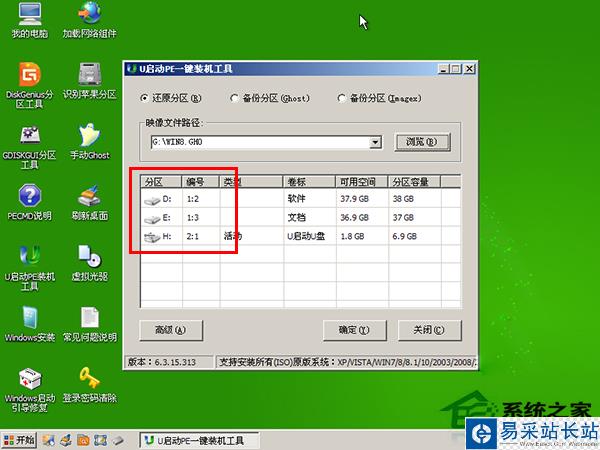The width and height of the screenshot is (600, 450).
Task: Sort by the 分区容量 column header
Action: [414, 182]
